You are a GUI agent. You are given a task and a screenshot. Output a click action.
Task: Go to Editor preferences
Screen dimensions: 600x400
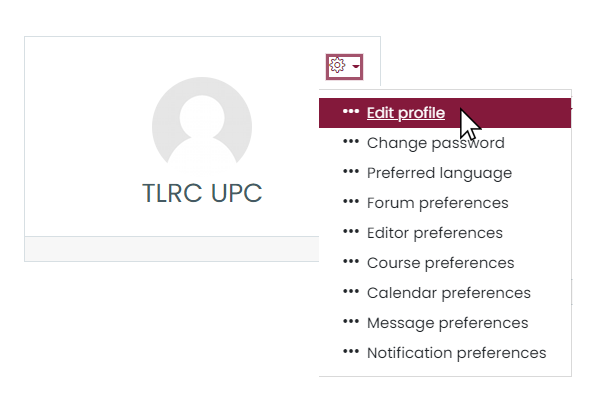coord(435,233)
